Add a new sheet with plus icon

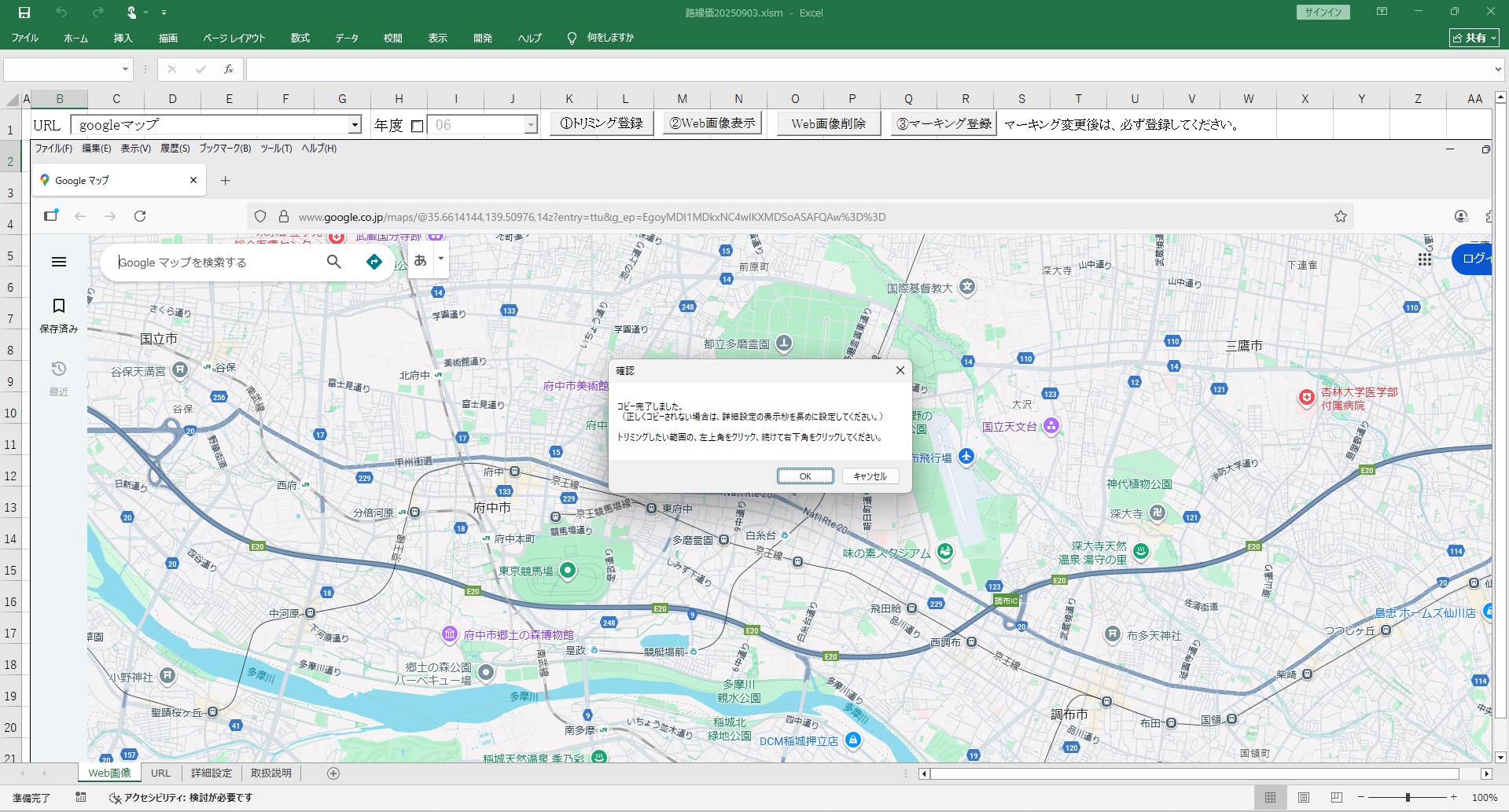point(333,773)
